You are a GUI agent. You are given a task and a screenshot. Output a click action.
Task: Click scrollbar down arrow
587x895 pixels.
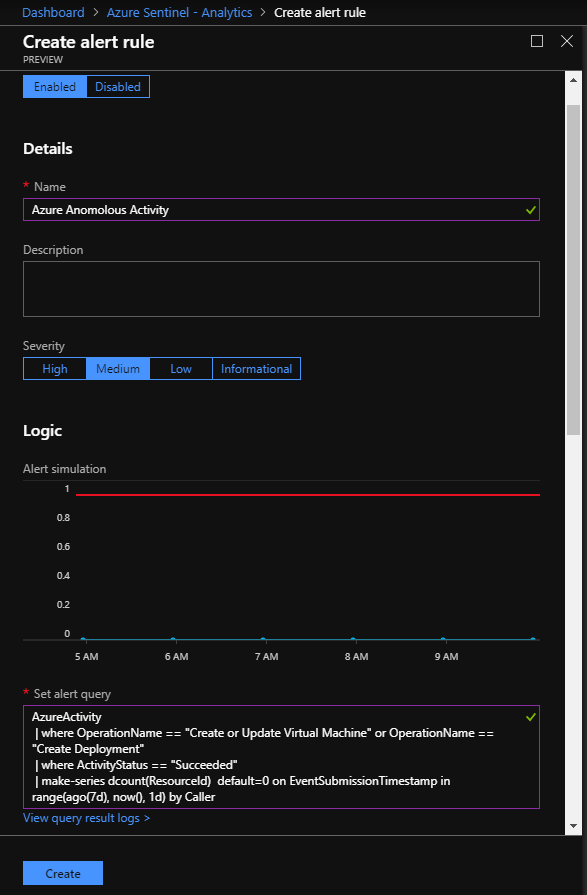point(573,825)
